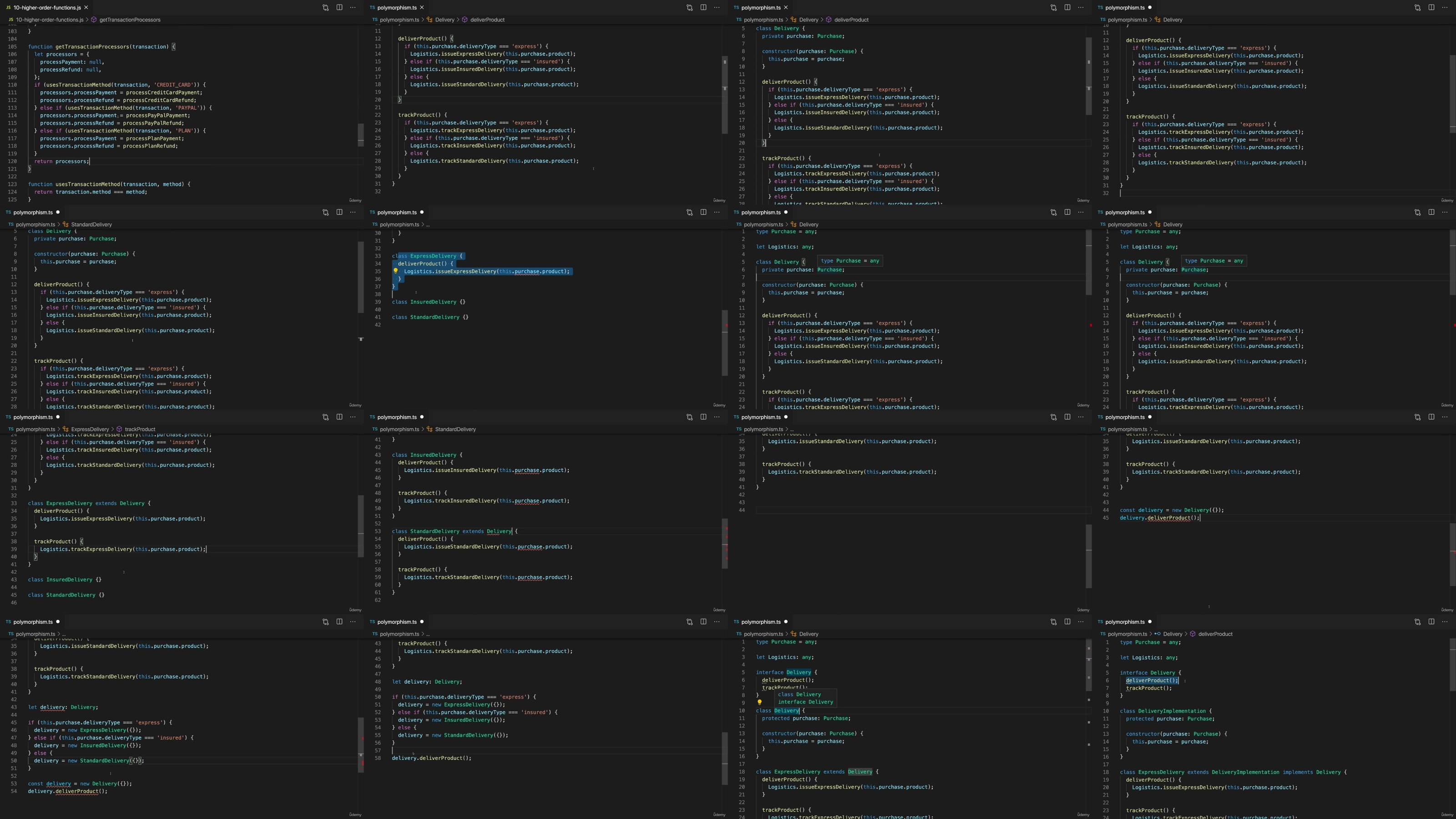Click unsaved dot on tab above ExpressDelivery breadcrumb
The image size is (1456, 819).
click(58, 417)
